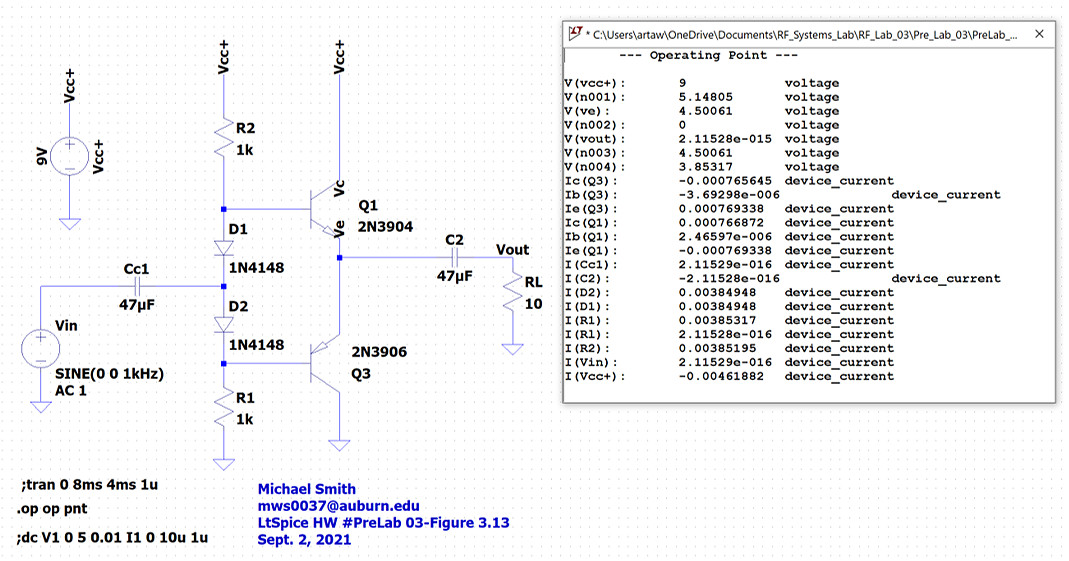Select the Ib(Q1) device current row
The height and width of the screenshot is (561, 1069).
[x=729, y=237]
